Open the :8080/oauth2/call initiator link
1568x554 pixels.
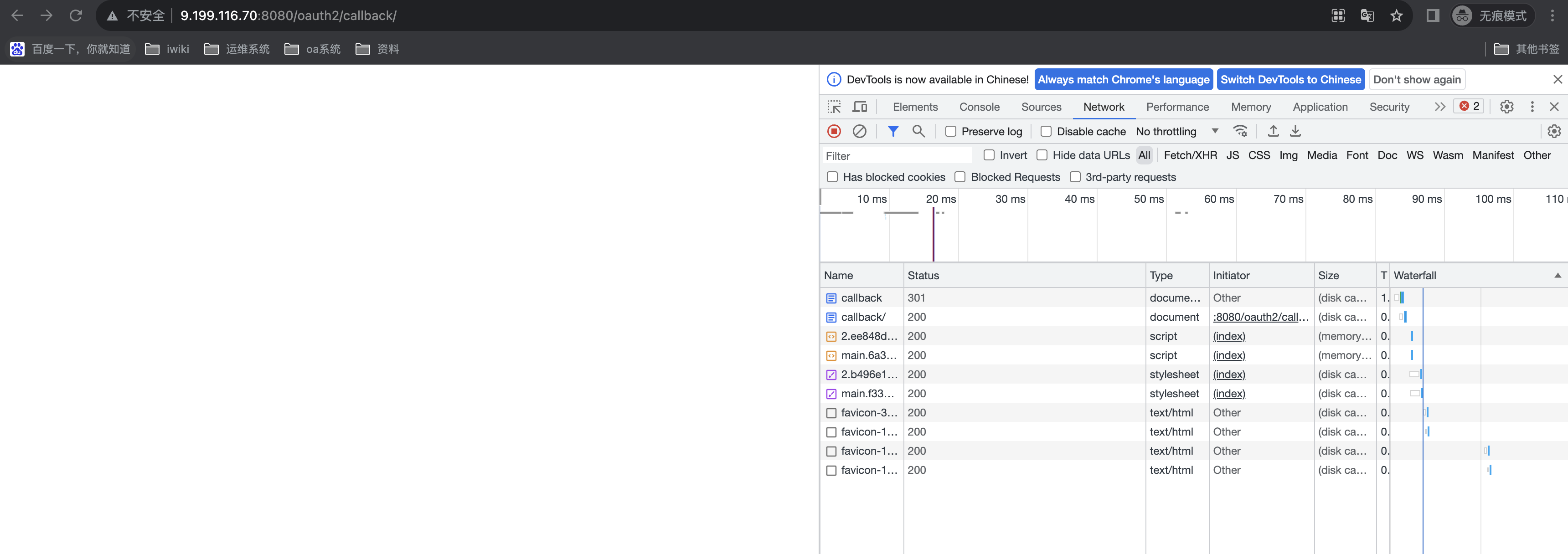click(x=1260, y=317)
